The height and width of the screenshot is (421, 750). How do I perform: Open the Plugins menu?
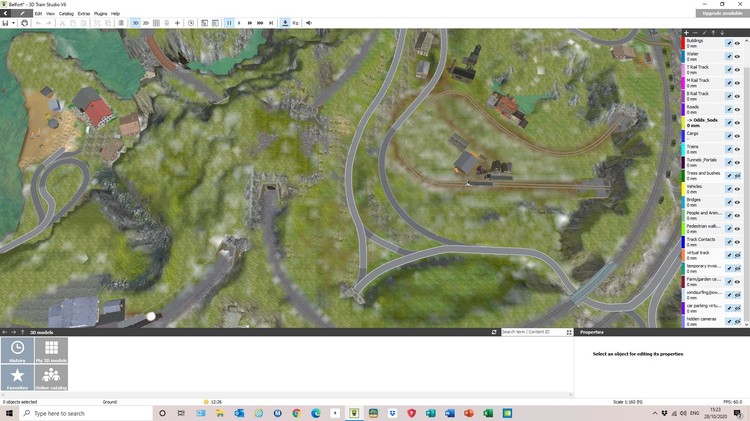coord(101,13)
